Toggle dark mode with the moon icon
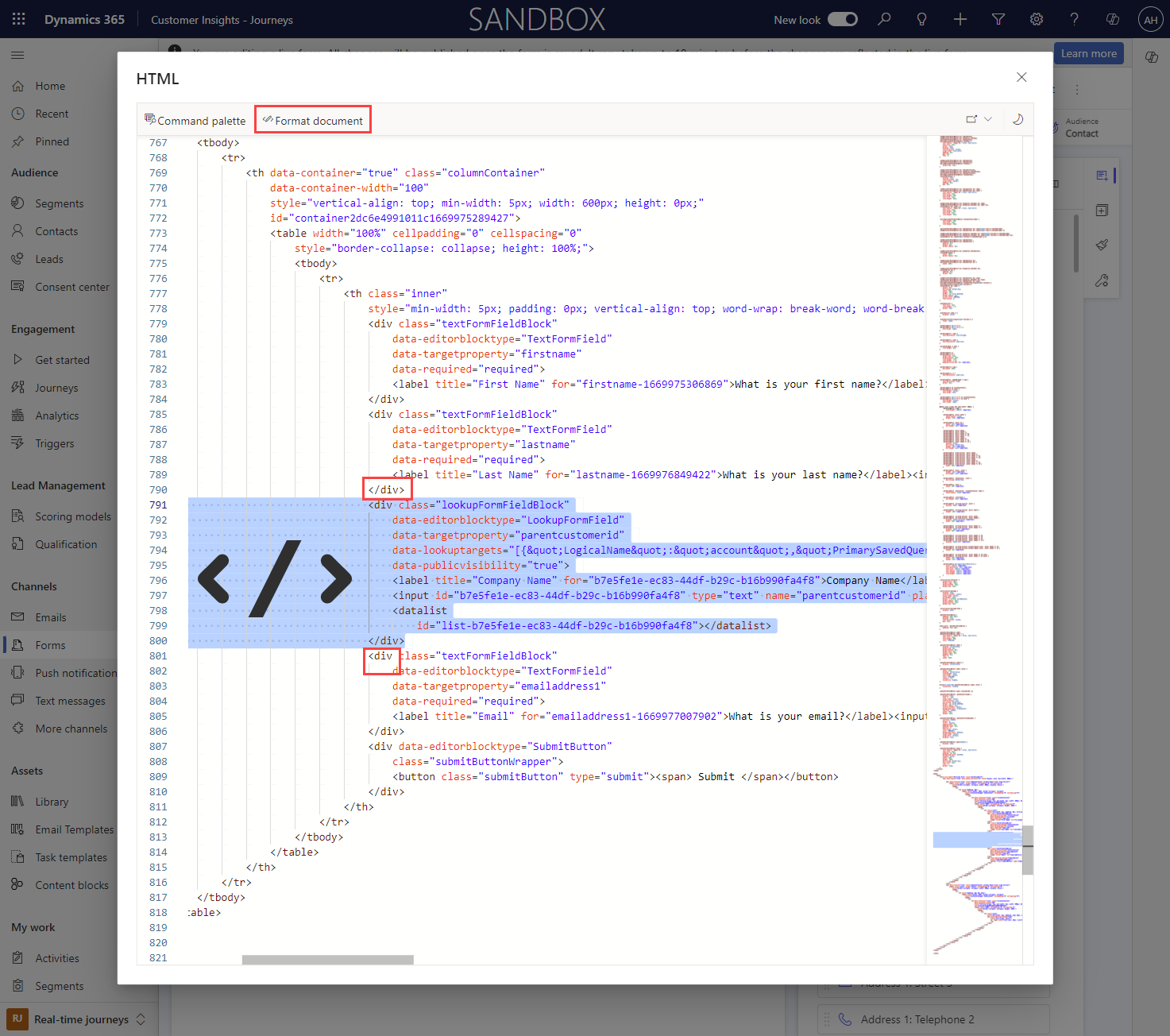The height and width of the screenshot is (1036, 1170). click(1017, 118)
